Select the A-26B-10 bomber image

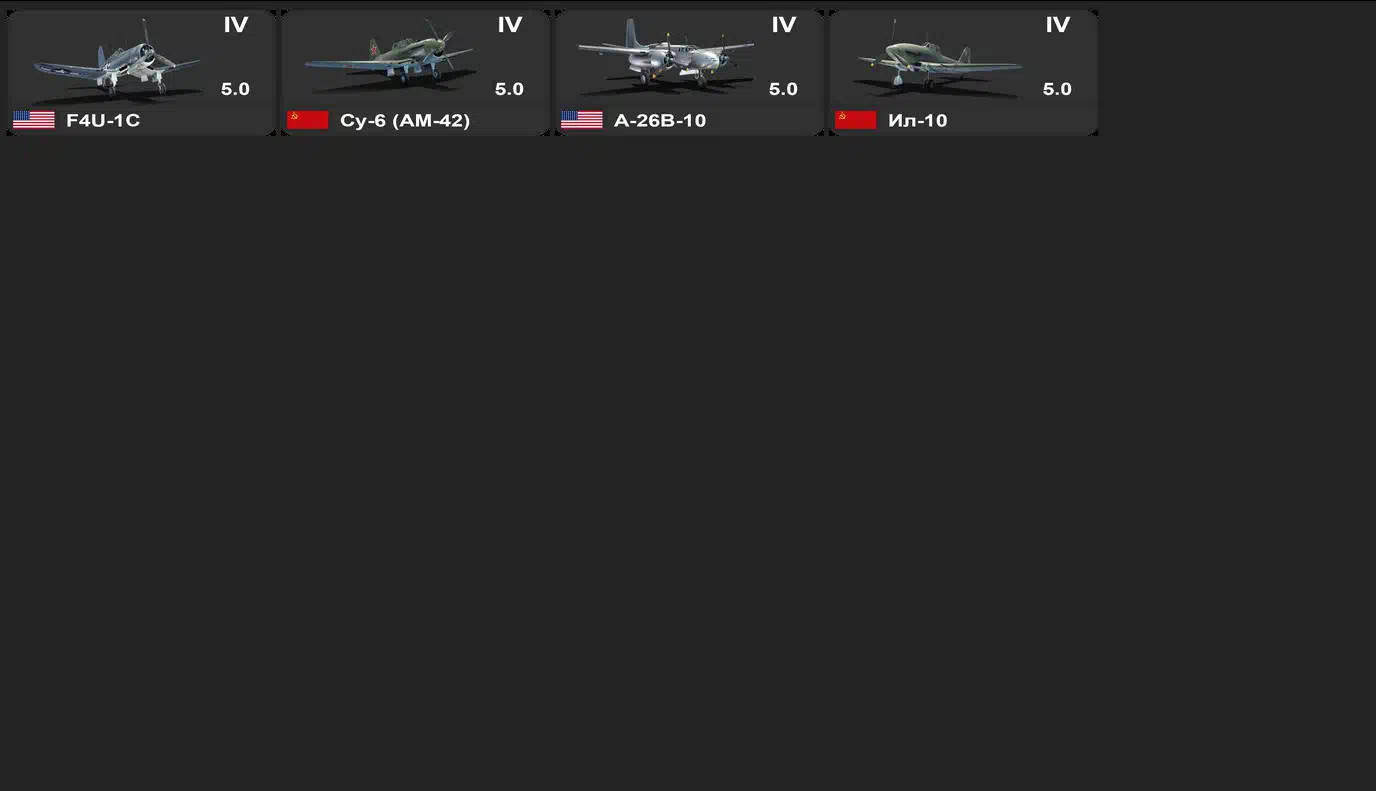tap(665, 58)
